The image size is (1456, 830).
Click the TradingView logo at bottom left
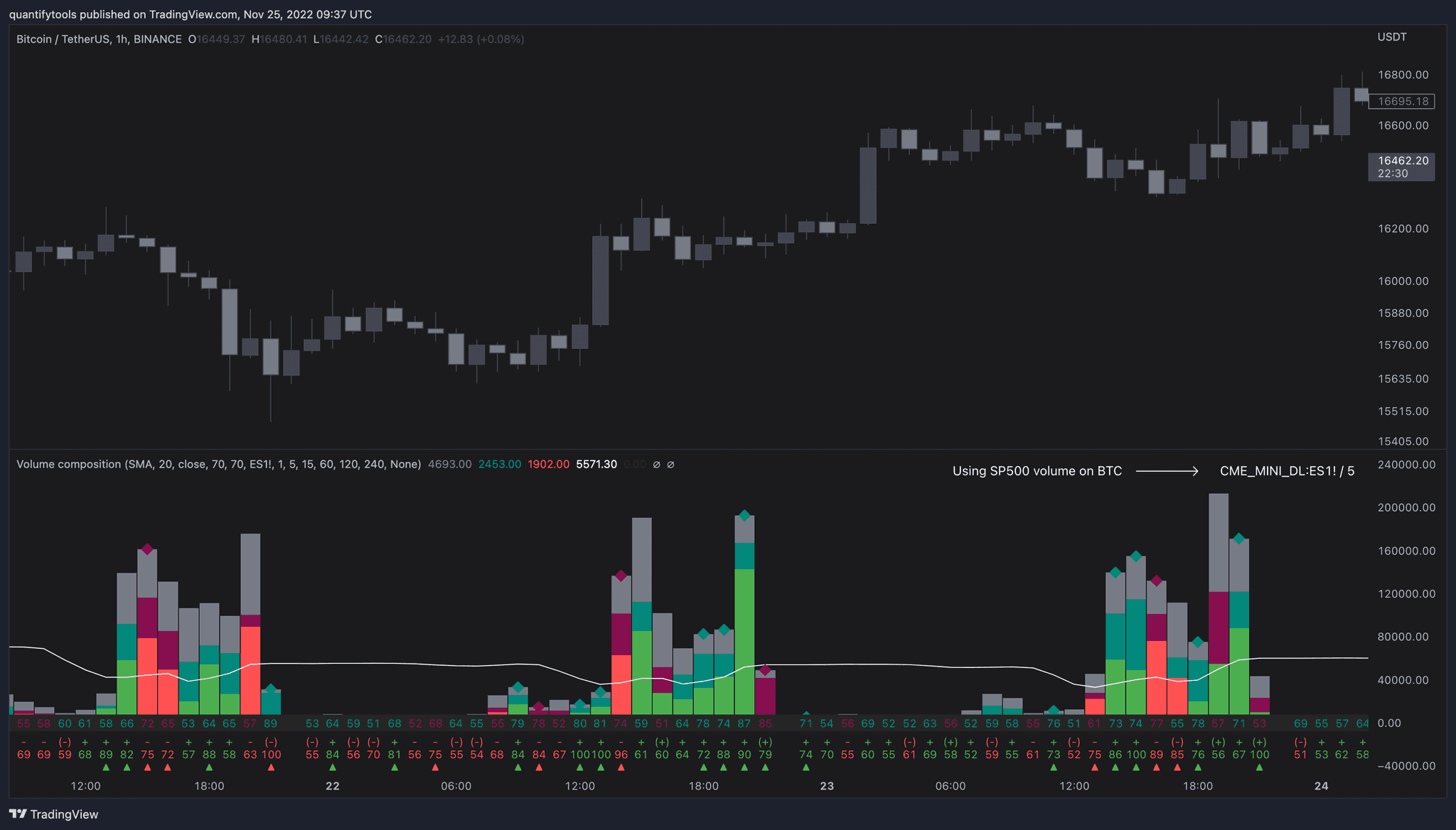53,814
